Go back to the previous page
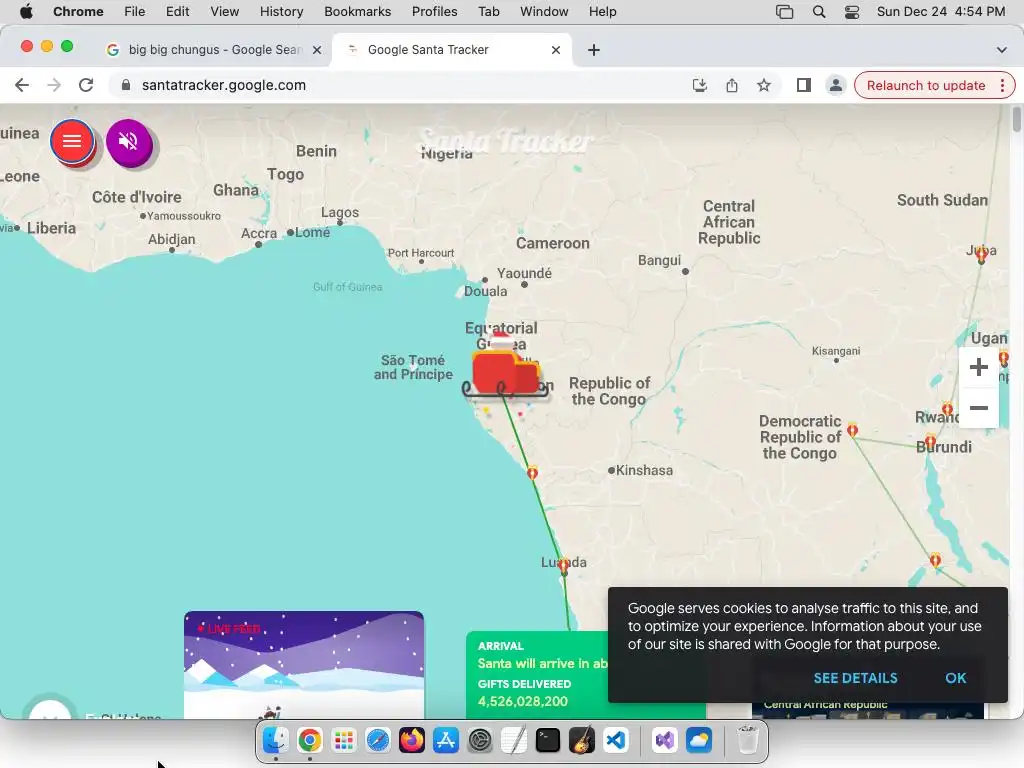This screenshot has width=1024, height=768. click(x=22, y=85)
